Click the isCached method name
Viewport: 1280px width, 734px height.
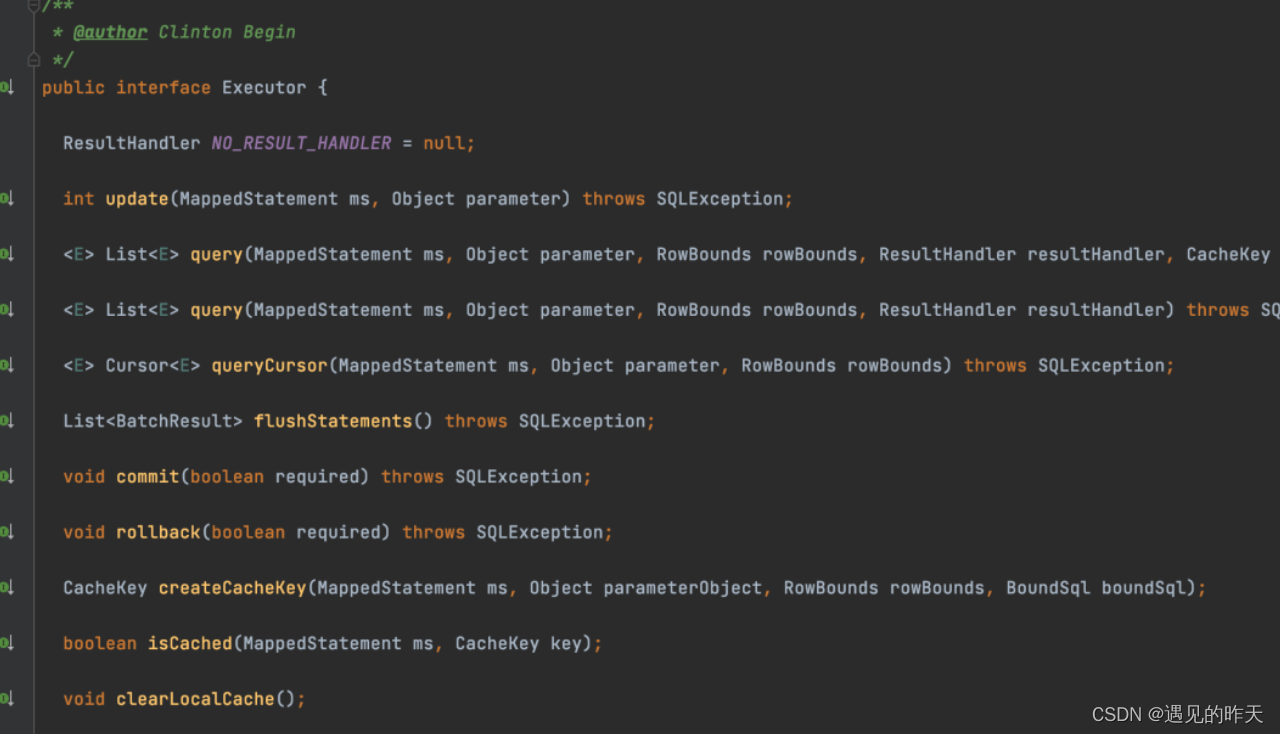tap(190, 644)
